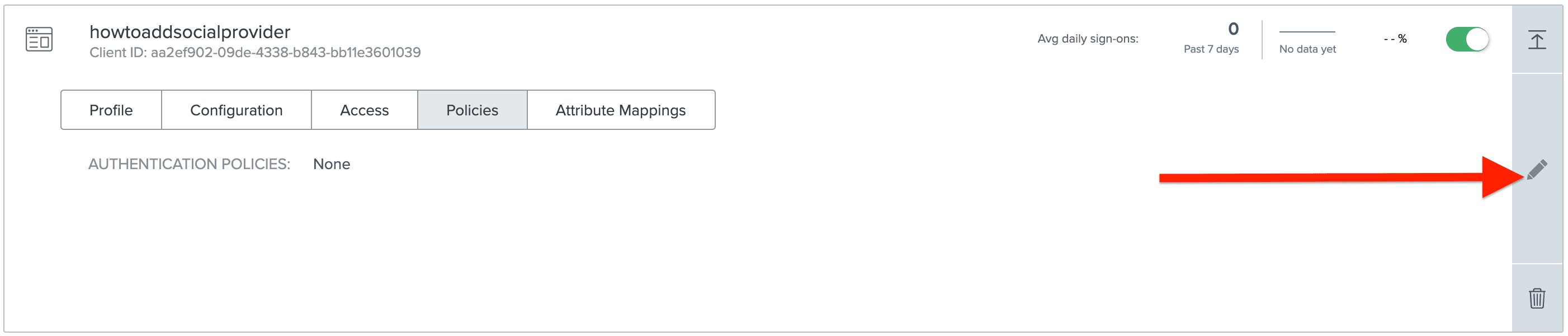Open the Profile tab

(x=111, y=110)
